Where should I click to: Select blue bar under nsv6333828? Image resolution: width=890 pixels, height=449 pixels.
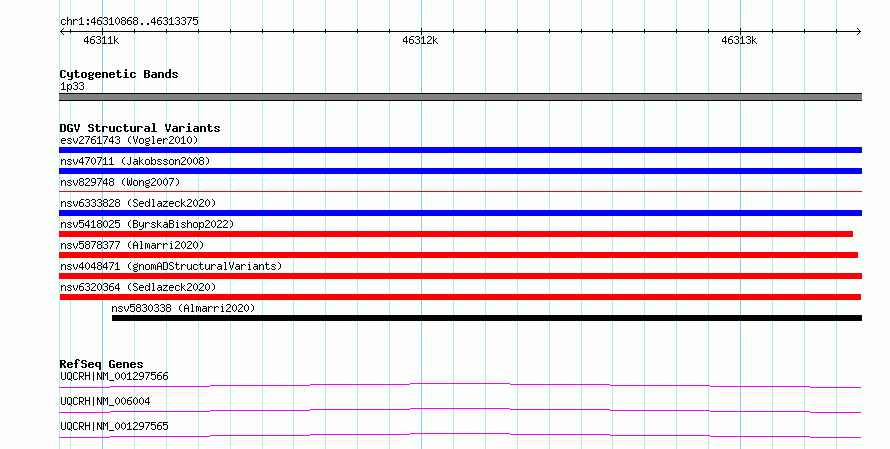point(460,213)
